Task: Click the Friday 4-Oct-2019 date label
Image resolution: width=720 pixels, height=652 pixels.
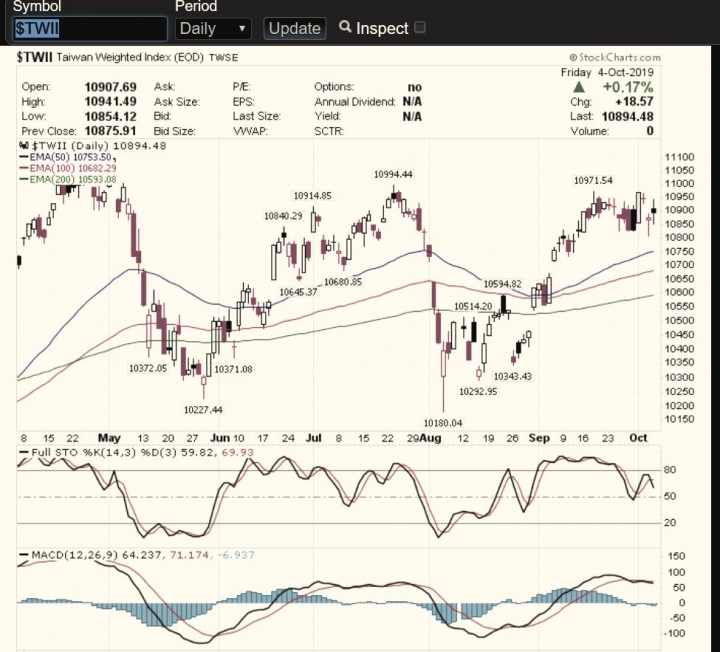Action: pyautogui.click(x=607, y=73)
